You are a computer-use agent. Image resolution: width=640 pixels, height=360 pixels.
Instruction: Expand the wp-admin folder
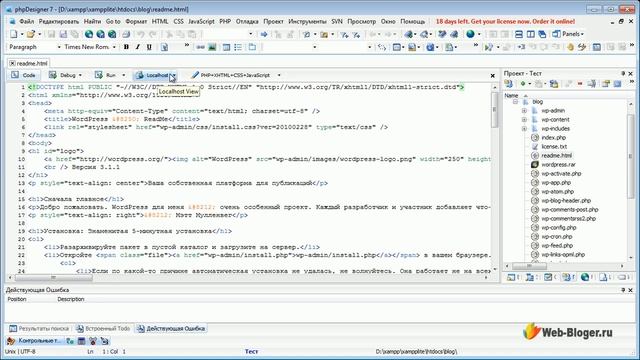524,110
